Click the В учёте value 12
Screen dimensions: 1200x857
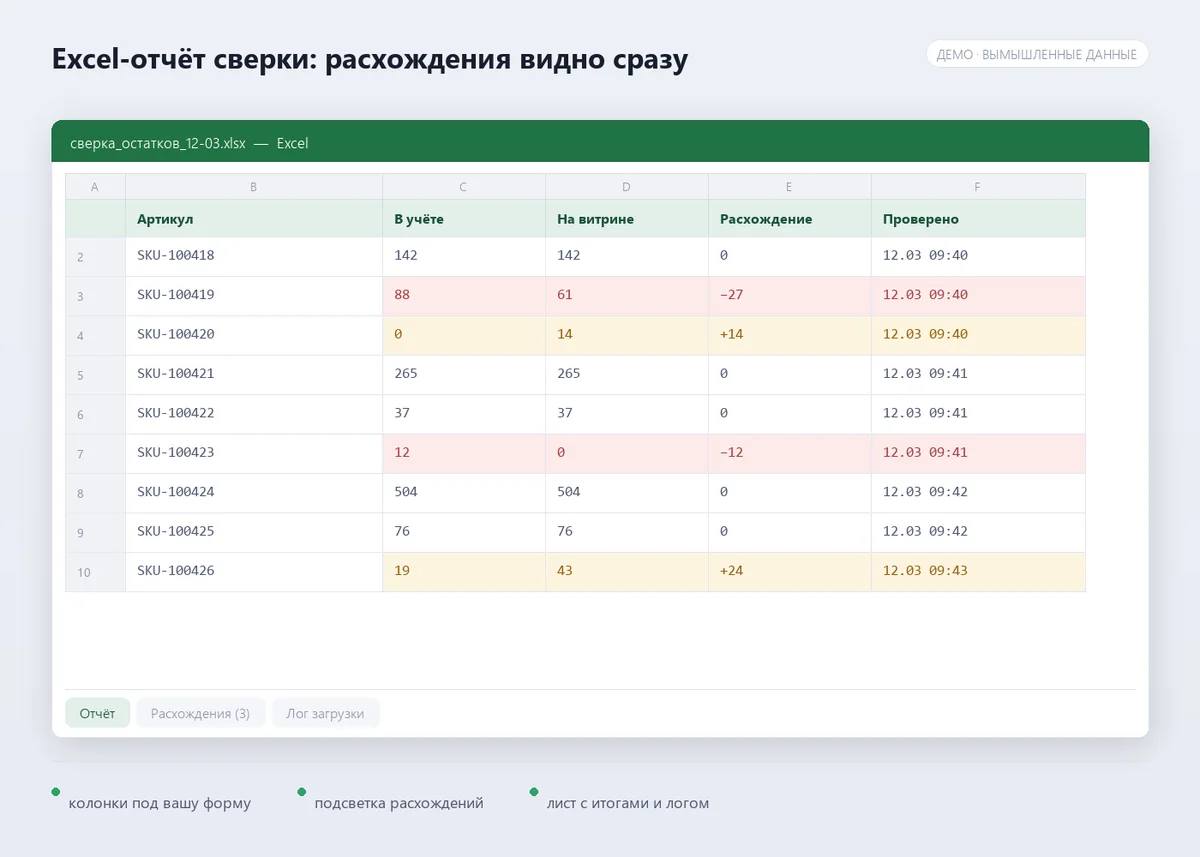tap(464, 453)
